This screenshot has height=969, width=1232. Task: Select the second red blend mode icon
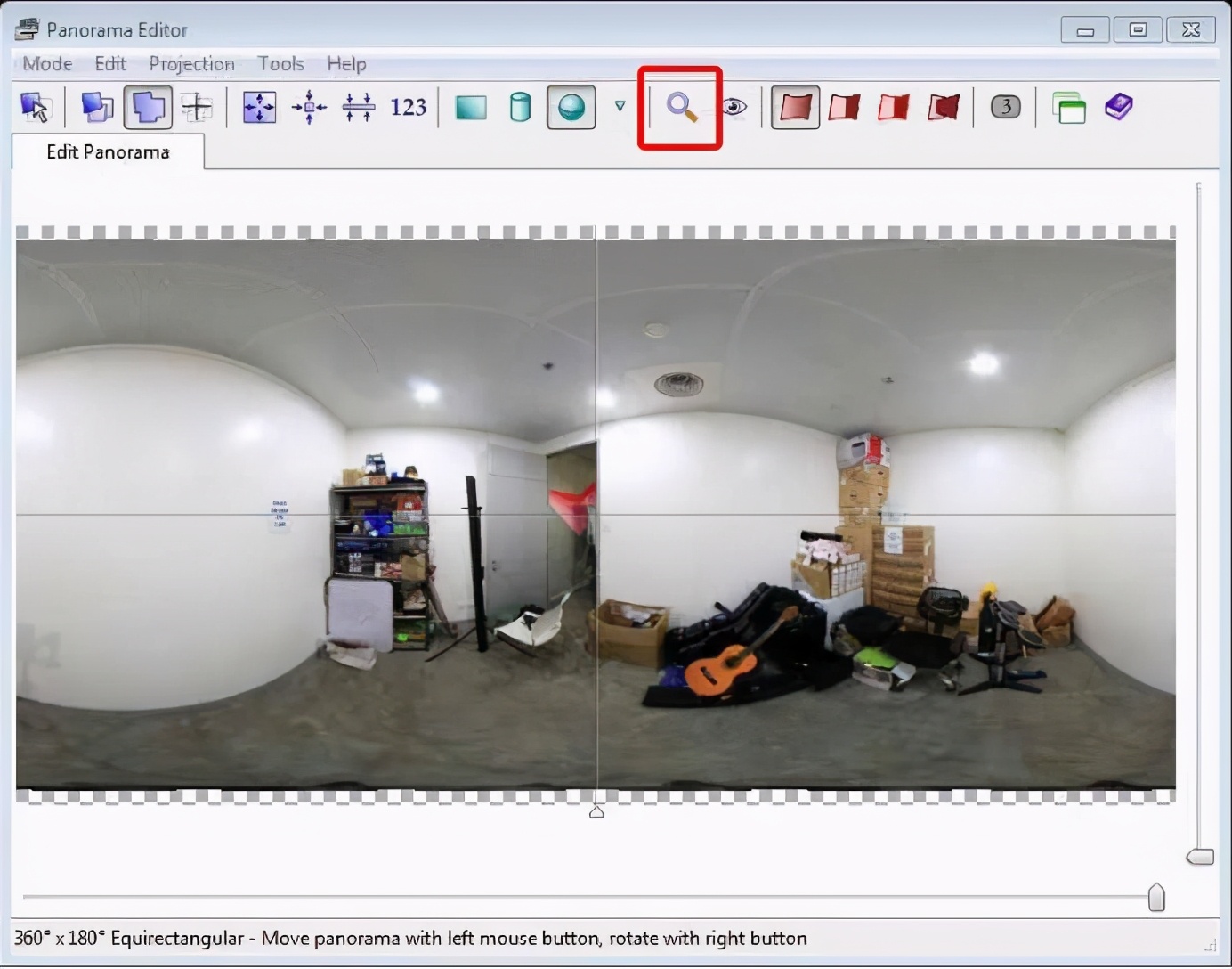tap(844, 108)
